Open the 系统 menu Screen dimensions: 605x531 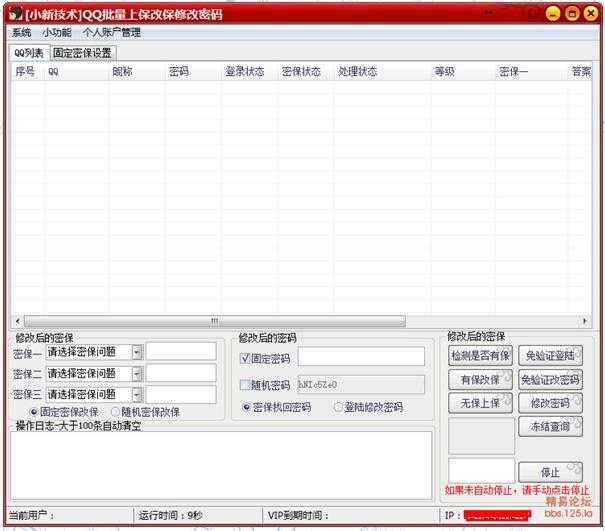[x=21, y=33]
